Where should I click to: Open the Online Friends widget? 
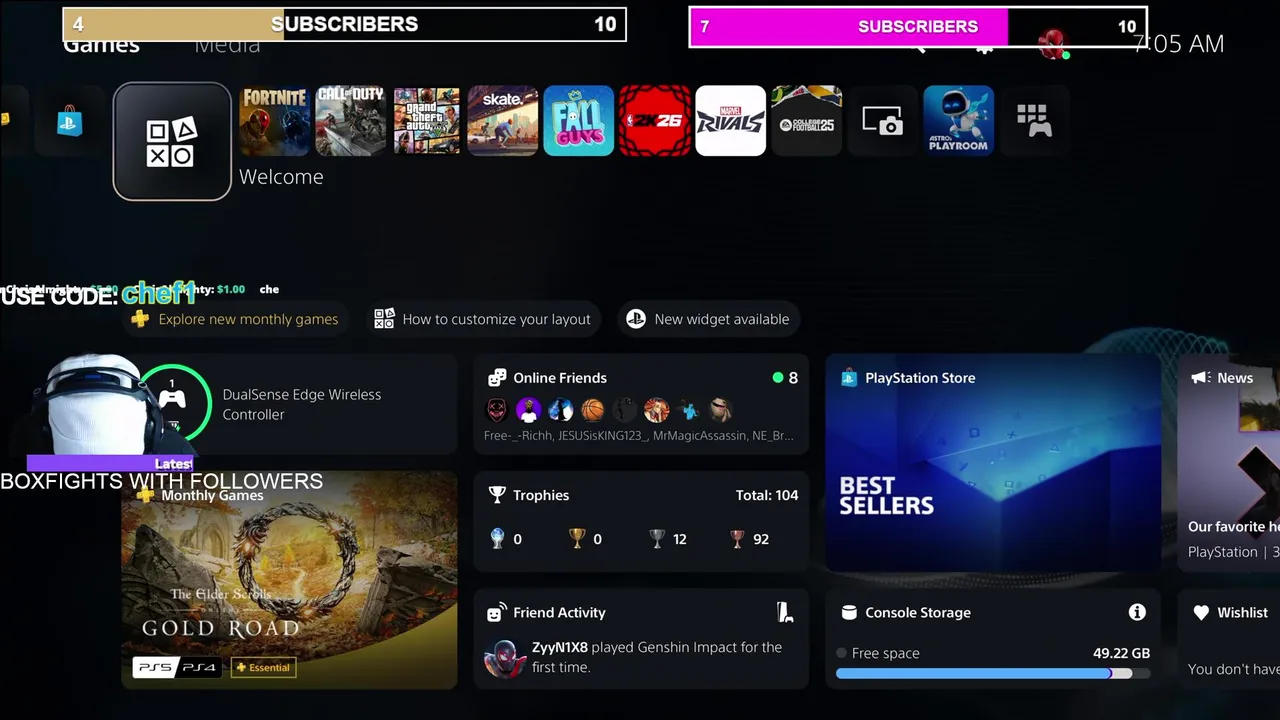tap(641, 404)
